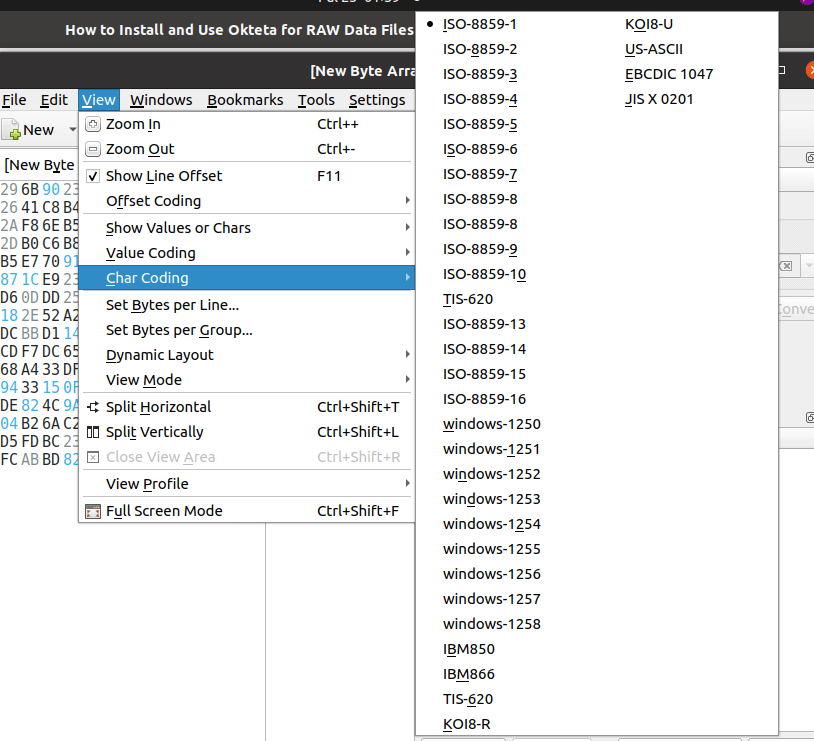Select windows-1250 encoding

tap(492, 424)
